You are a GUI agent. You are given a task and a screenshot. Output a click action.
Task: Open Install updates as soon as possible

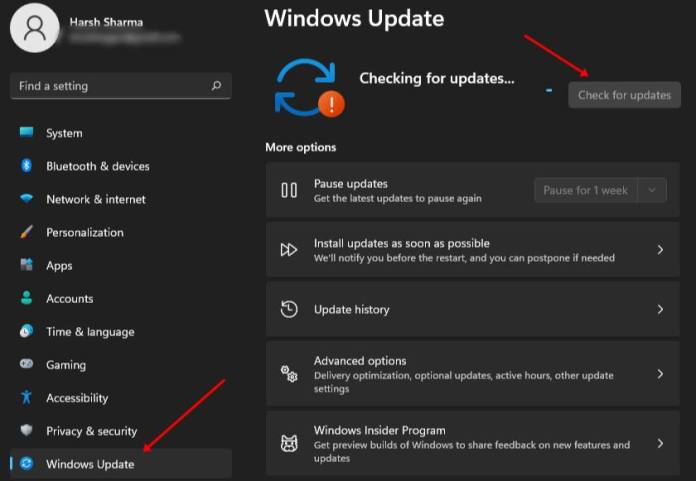[x=472, y=250]
